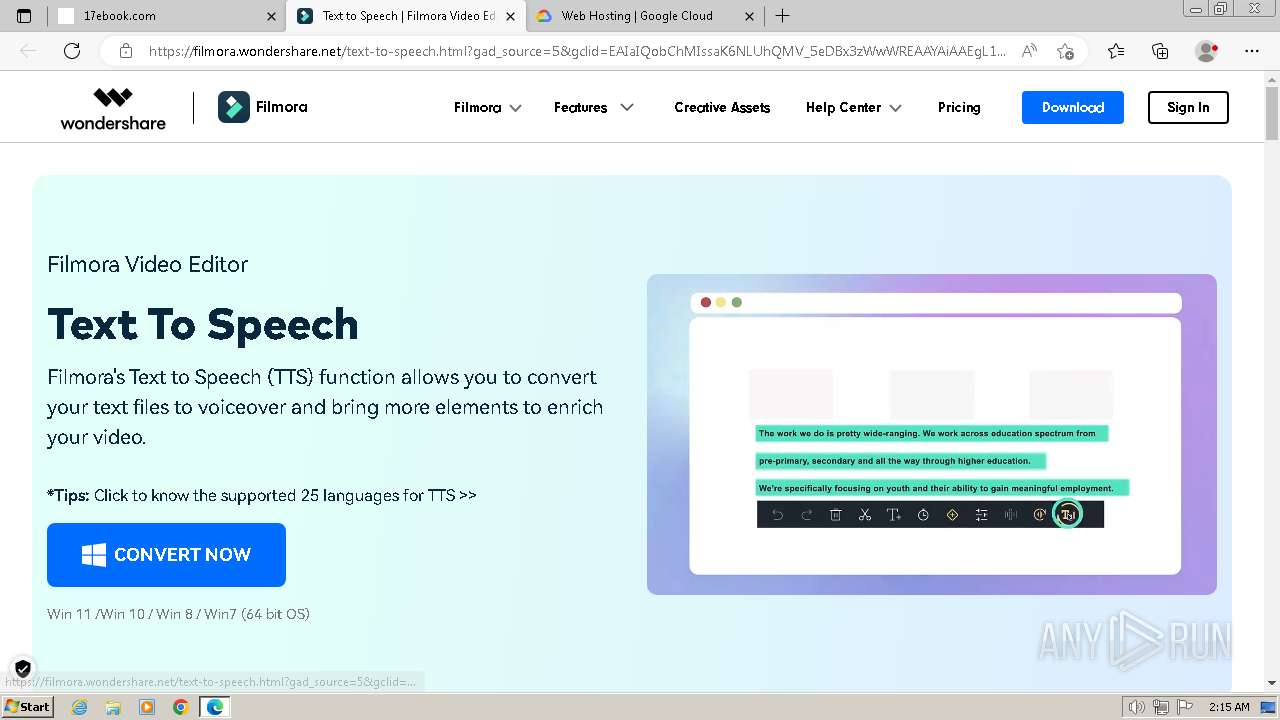The image size is (1280, 720).
Task: Open browser profile avatar
Action: pyautogui.click(x=1206, y=51)
